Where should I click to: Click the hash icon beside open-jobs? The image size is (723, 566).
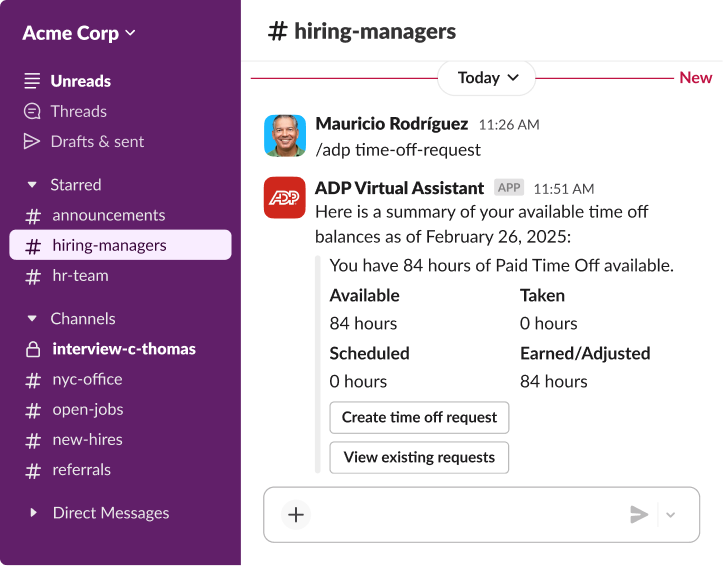click(33, 410)
